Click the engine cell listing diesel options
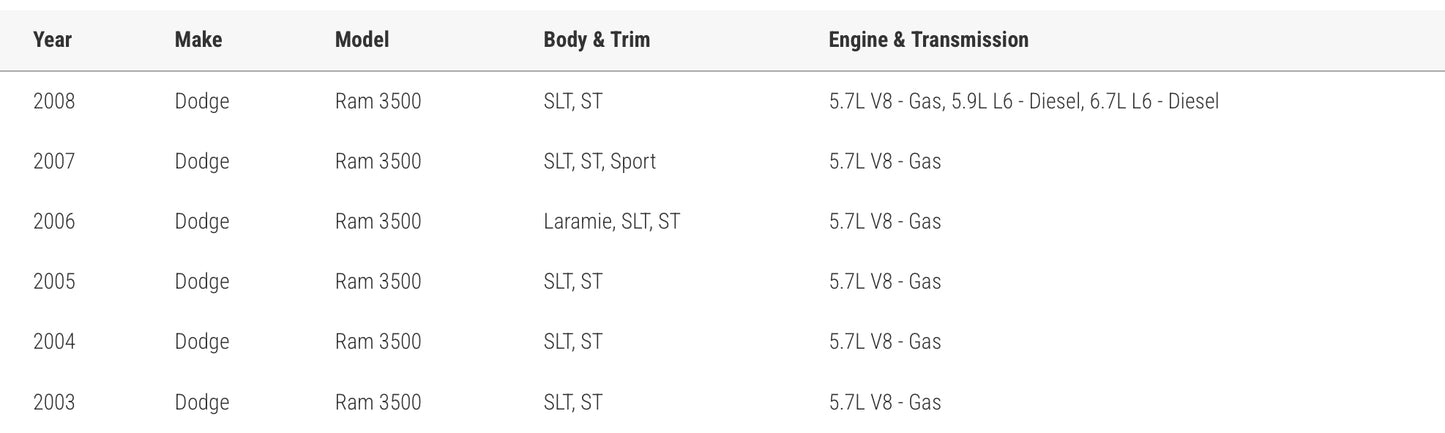Viewport: 1445px width, 433px height. (1023, 101)
